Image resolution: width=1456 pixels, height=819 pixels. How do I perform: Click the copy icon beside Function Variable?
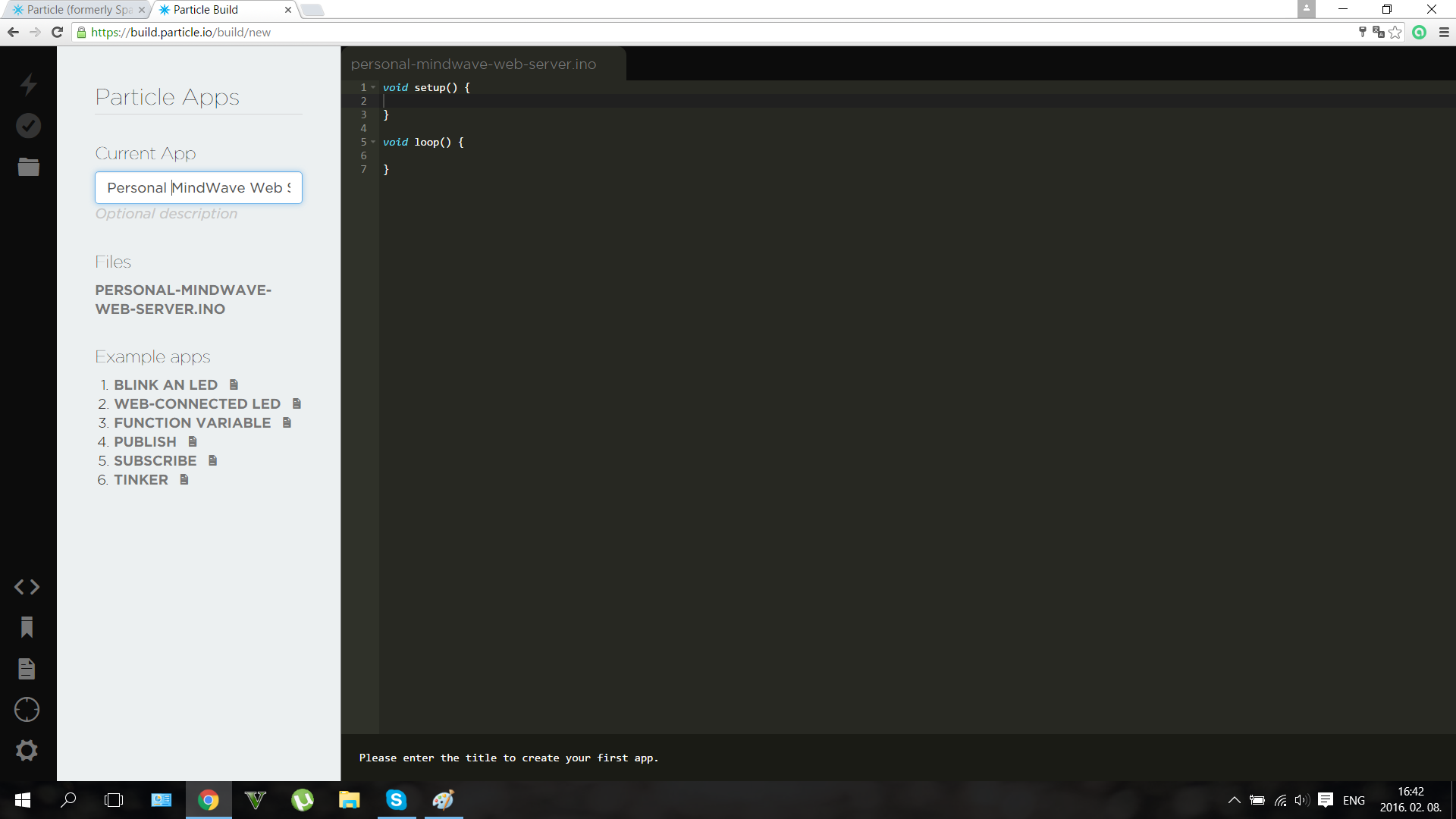point(287,423)
